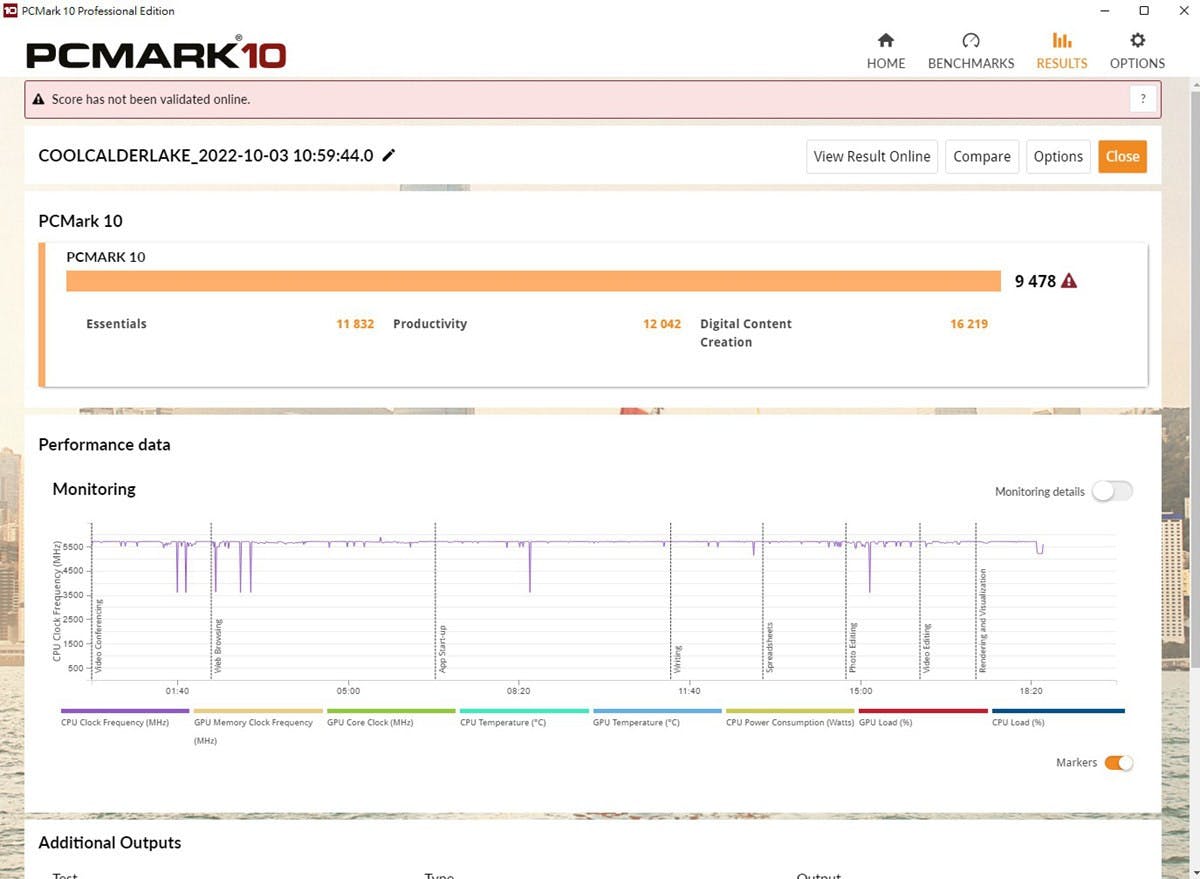1200x879 pixels.
Task: Click the Options gear icon
Action: [x=1137, y=41]
